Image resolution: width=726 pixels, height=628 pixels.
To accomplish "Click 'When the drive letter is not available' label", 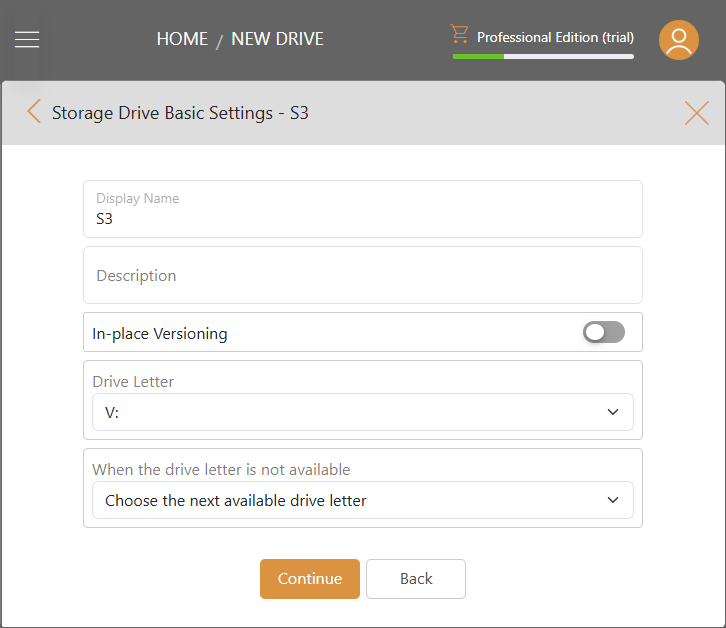I will (x=221, y=470).
